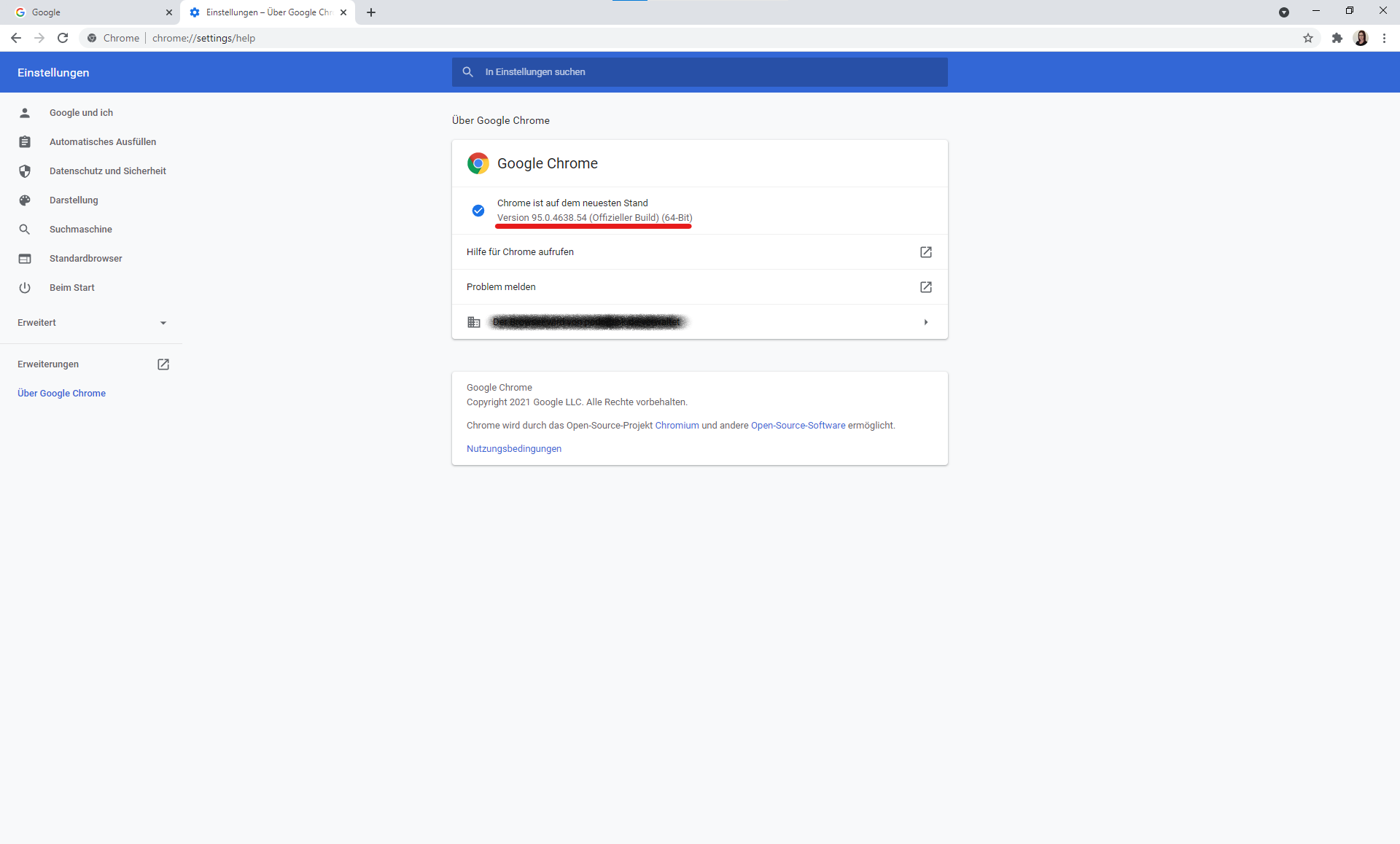
Task: Bookmark this page with star icon
Action: point(1308,38)
